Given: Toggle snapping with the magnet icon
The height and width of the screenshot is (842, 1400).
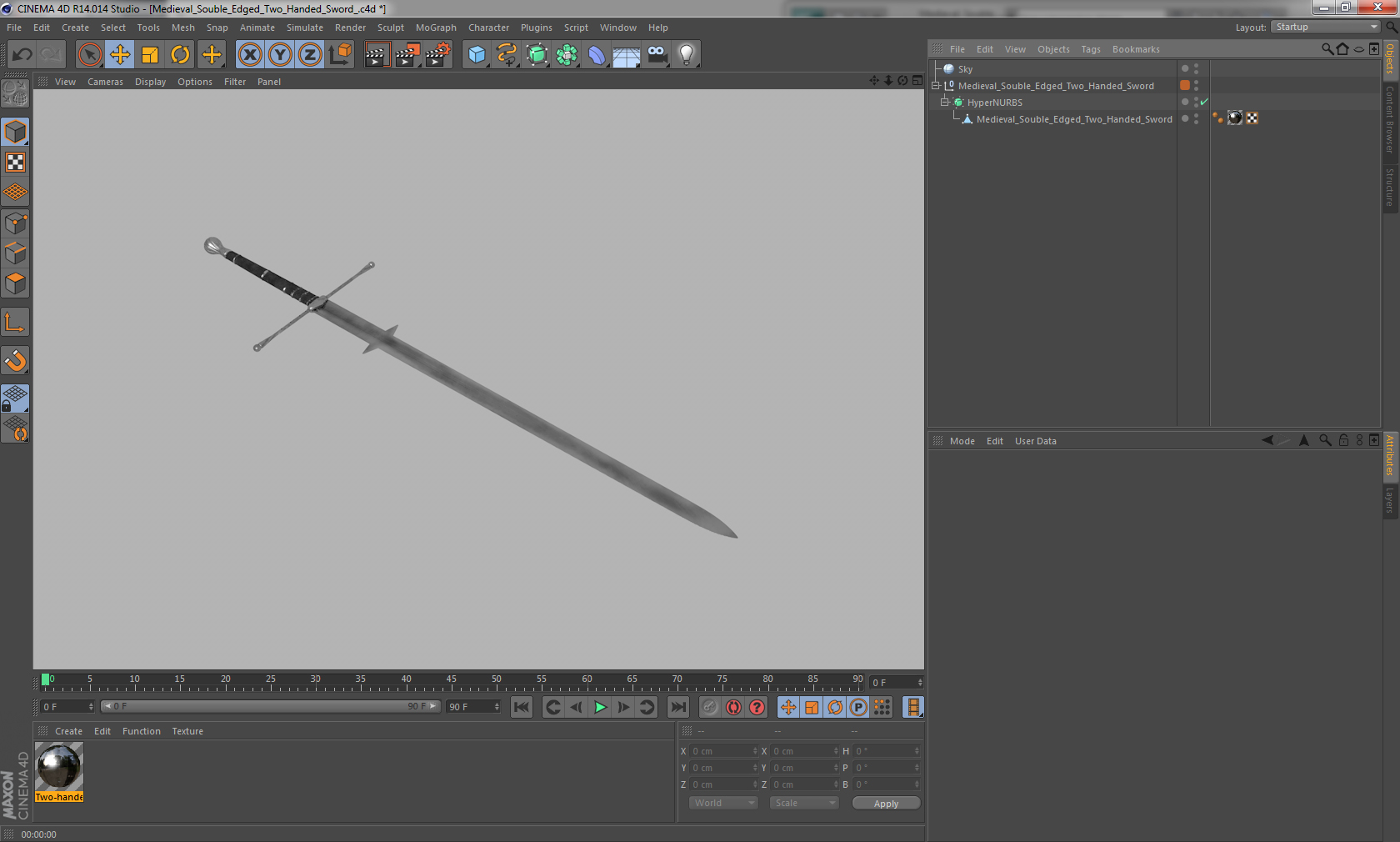Looking at the screenshot, I should point(15,360).
